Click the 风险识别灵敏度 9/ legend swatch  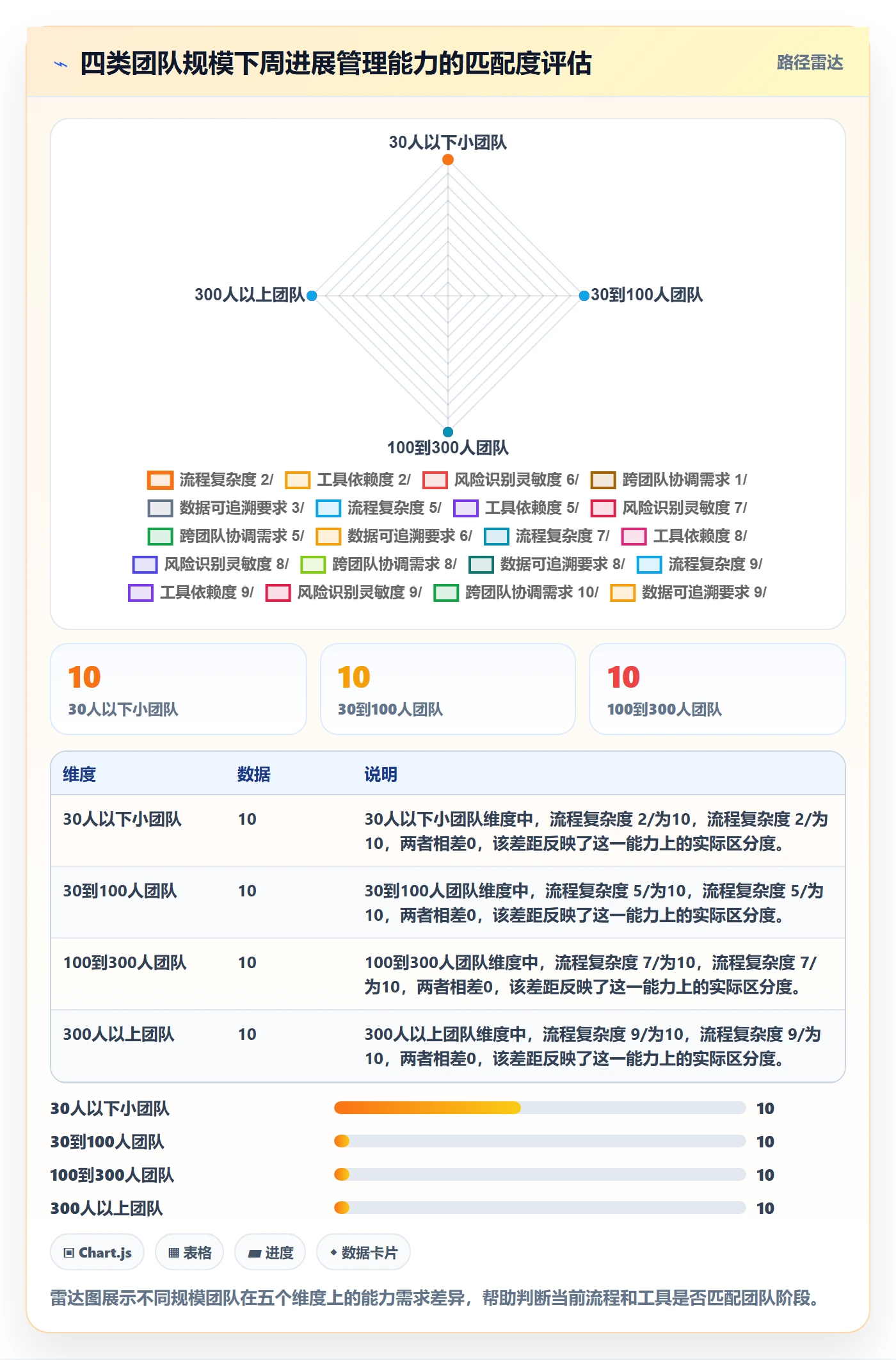pos(278,593)
